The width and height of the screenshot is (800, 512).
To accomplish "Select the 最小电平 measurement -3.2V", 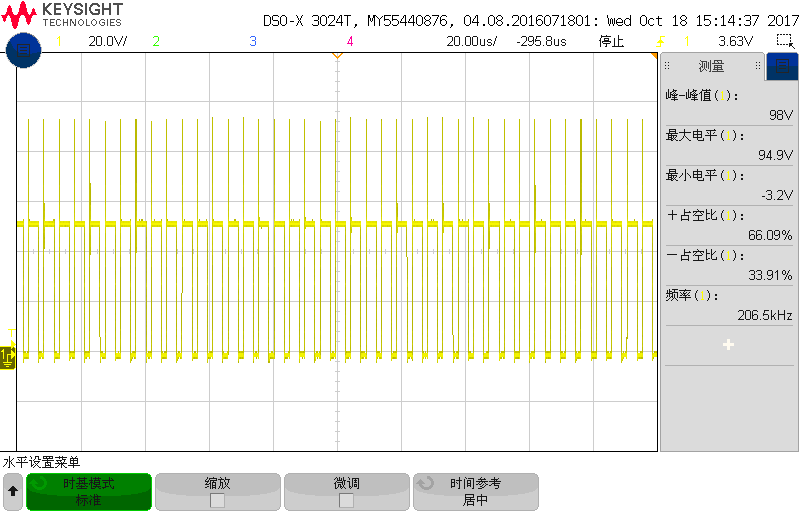I will pyautogui.click(x=729, y=185).
